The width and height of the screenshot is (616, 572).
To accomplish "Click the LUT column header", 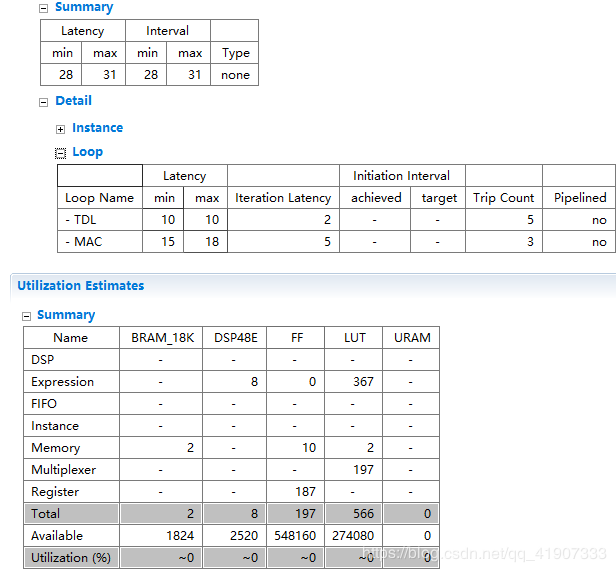I will tap(354, 337).
